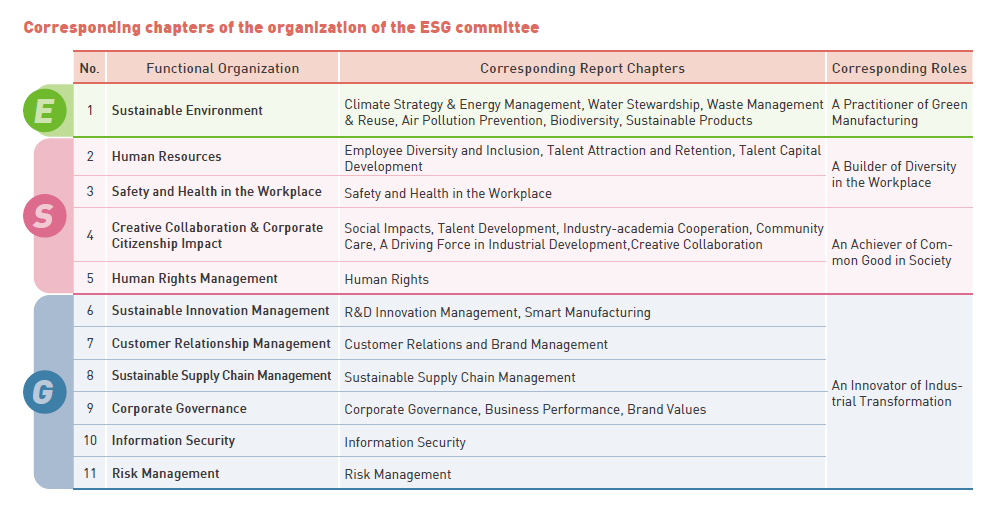Select the 'Sustainable Innovation Management' row label
The height and width of the screenshot is (514, 1000).
(x=221, y=311)
